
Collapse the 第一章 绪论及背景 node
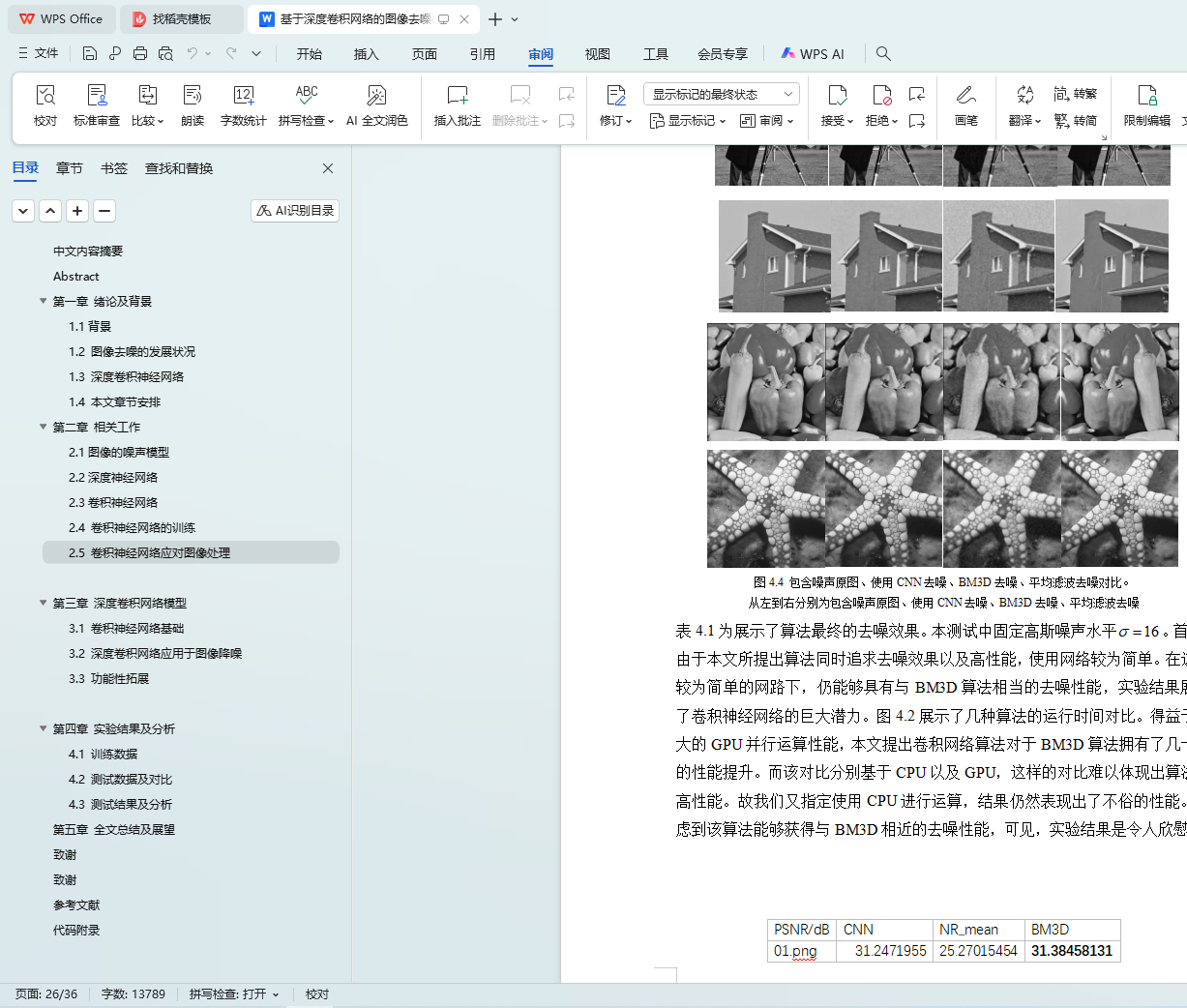43,301
